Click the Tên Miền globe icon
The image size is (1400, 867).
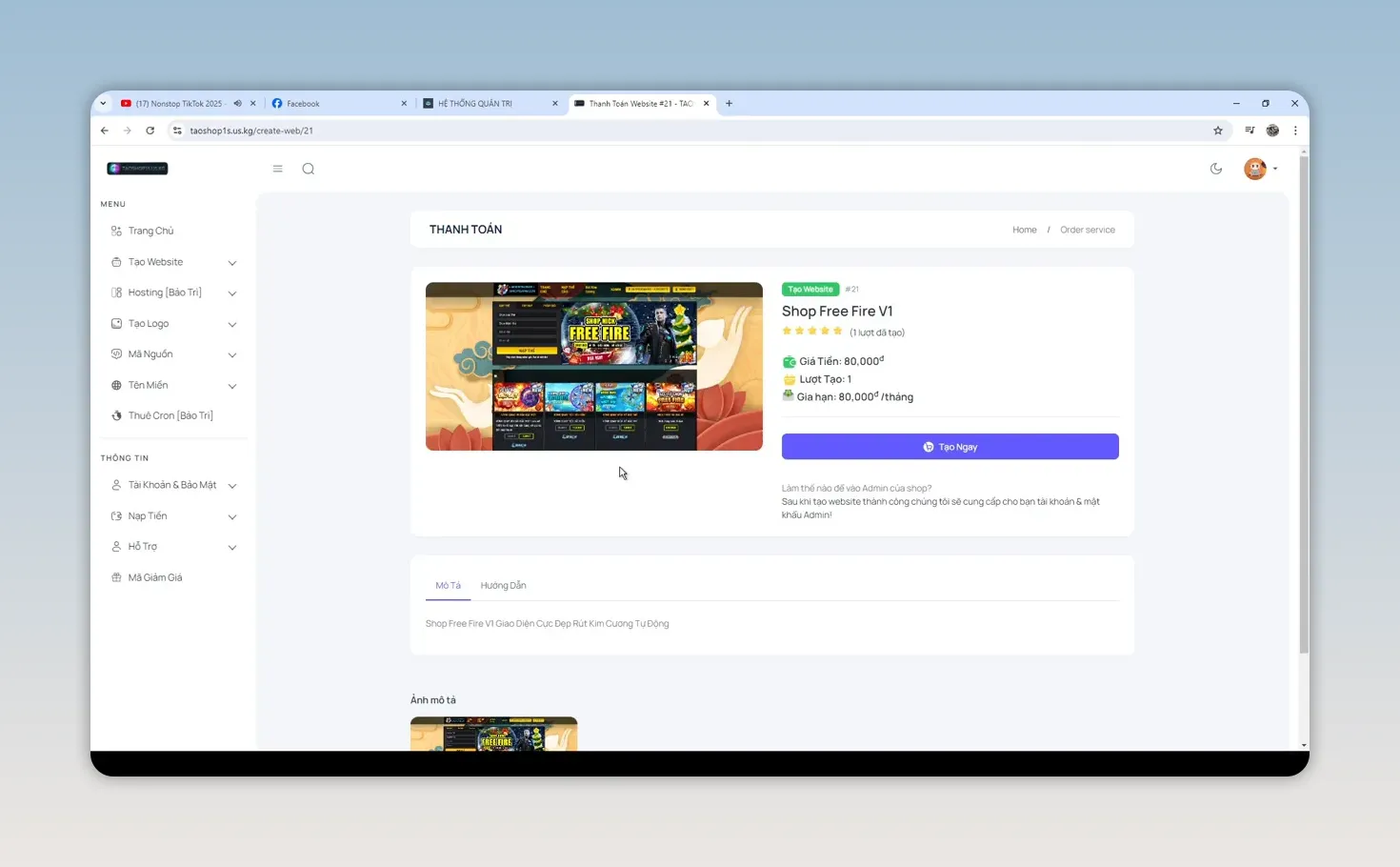tap(116, 385)
